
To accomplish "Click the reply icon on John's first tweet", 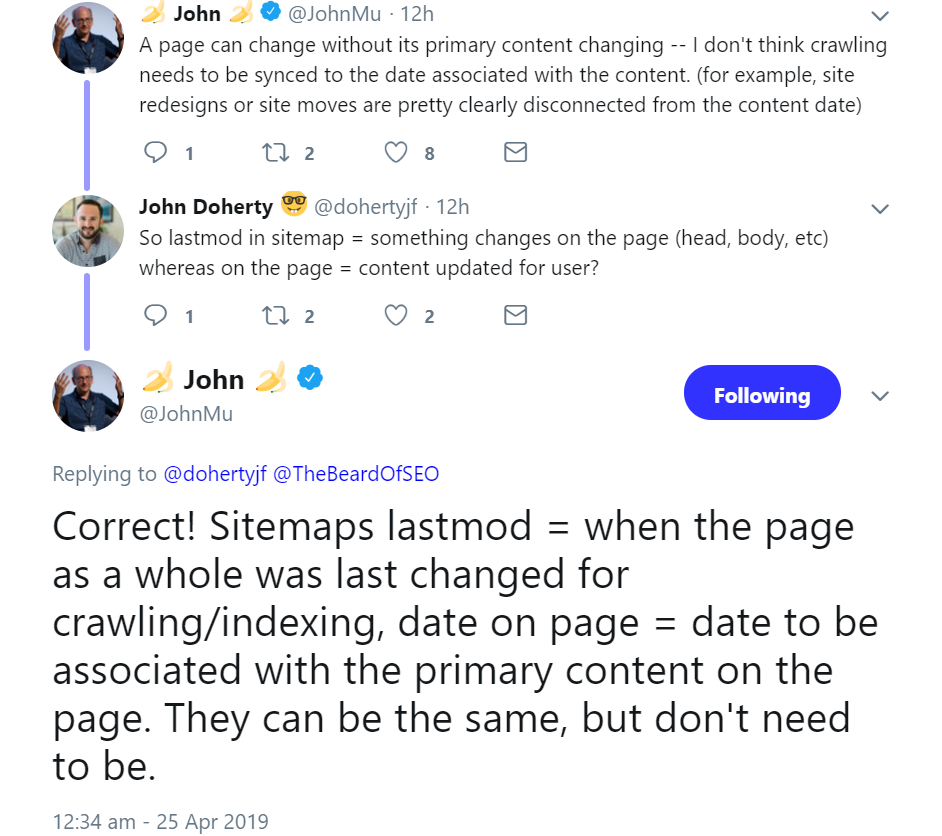I will (157, 152).
